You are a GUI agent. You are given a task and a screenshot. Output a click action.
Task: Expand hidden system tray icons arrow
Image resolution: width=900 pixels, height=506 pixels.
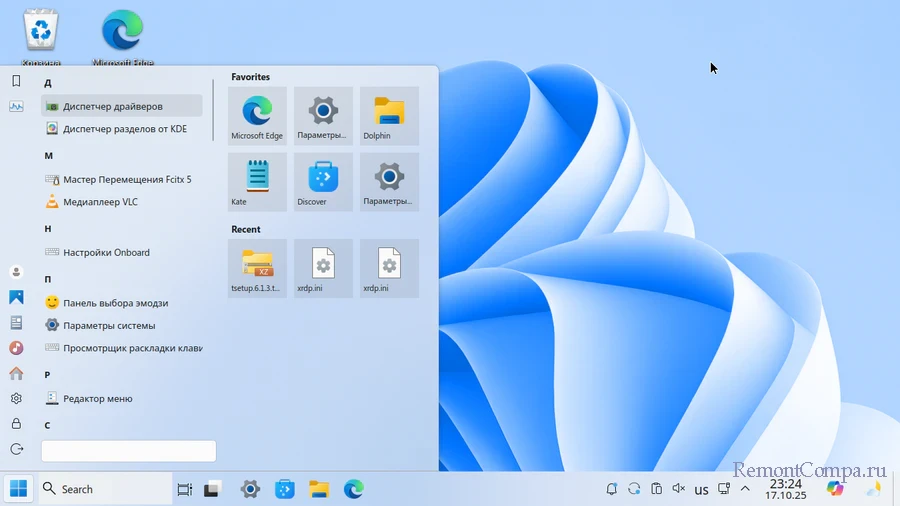tap(745, 489)
